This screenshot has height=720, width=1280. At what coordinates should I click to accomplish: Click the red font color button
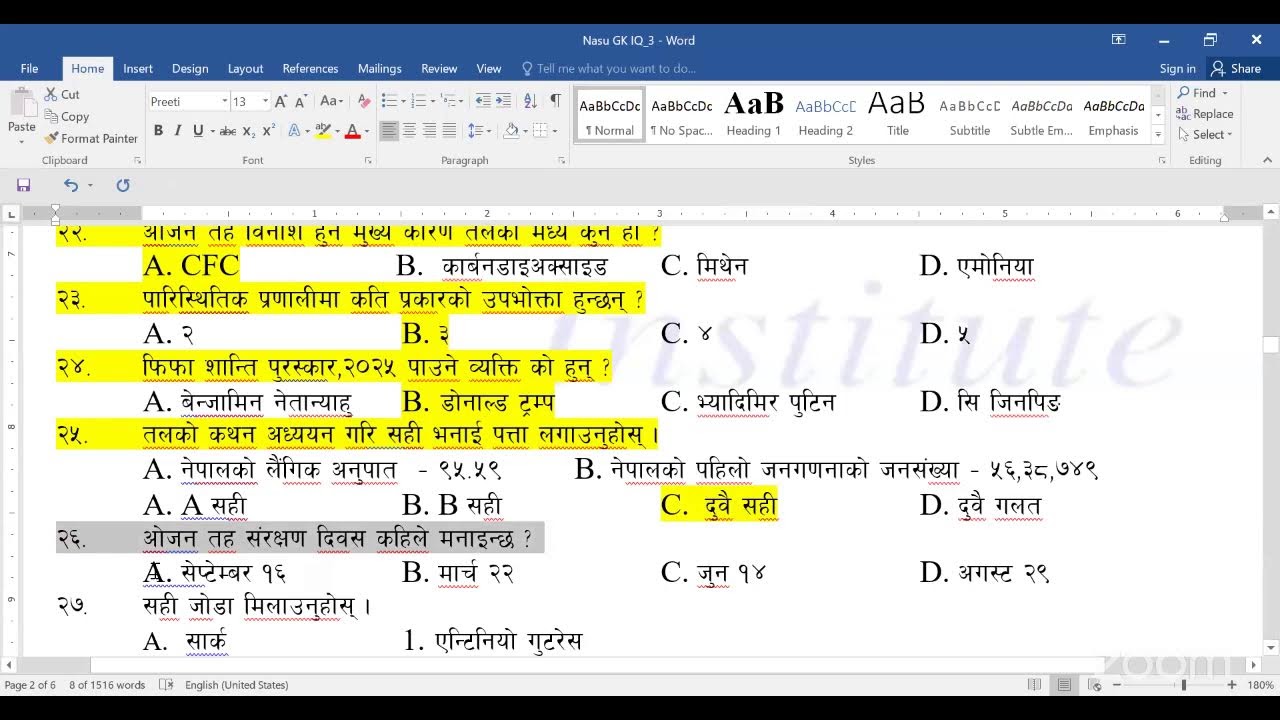point(352,131)
